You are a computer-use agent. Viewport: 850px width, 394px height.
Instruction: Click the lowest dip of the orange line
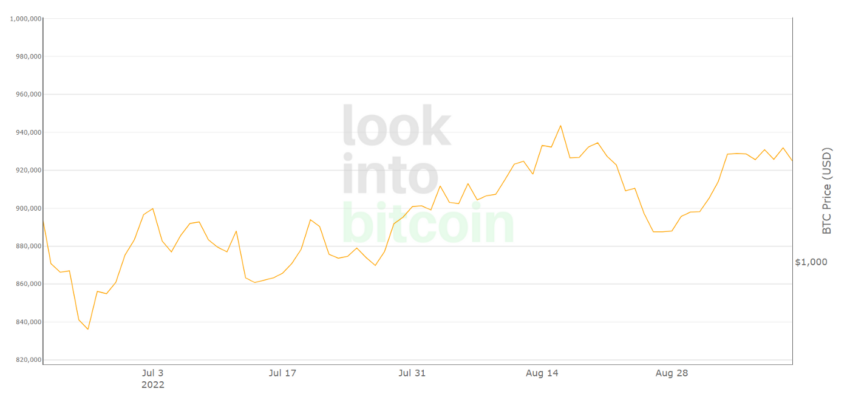pos(88,329)
